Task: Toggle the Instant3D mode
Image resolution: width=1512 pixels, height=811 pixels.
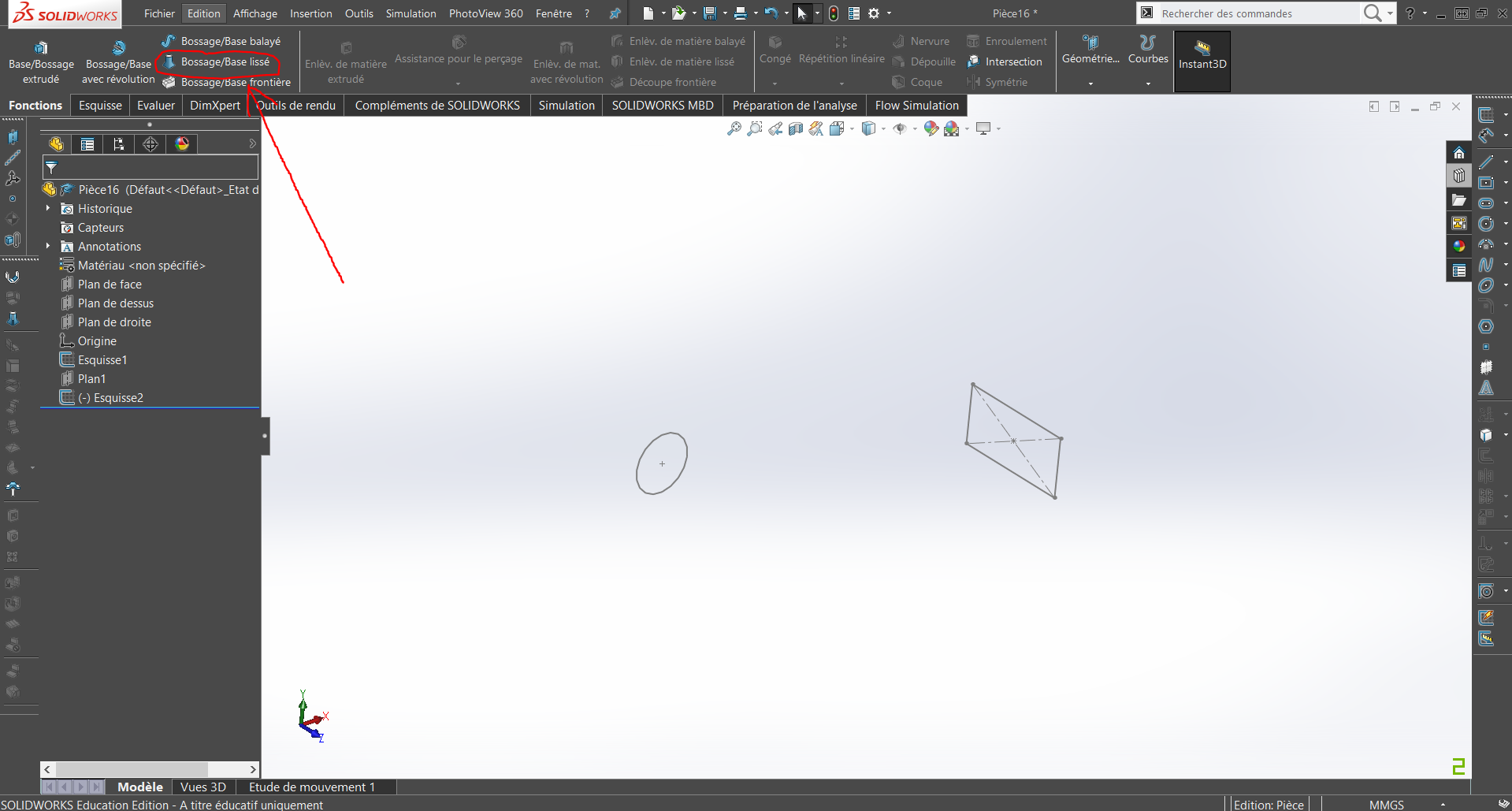Action: tap(1202, 57)
